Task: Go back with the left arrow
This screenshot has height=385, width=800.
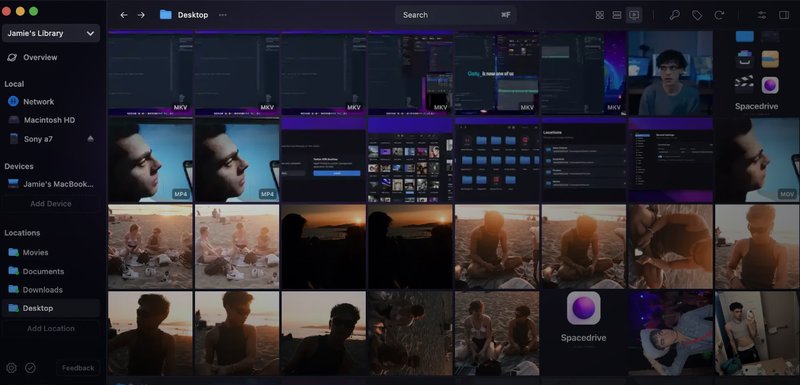Action: coord(123,15)
